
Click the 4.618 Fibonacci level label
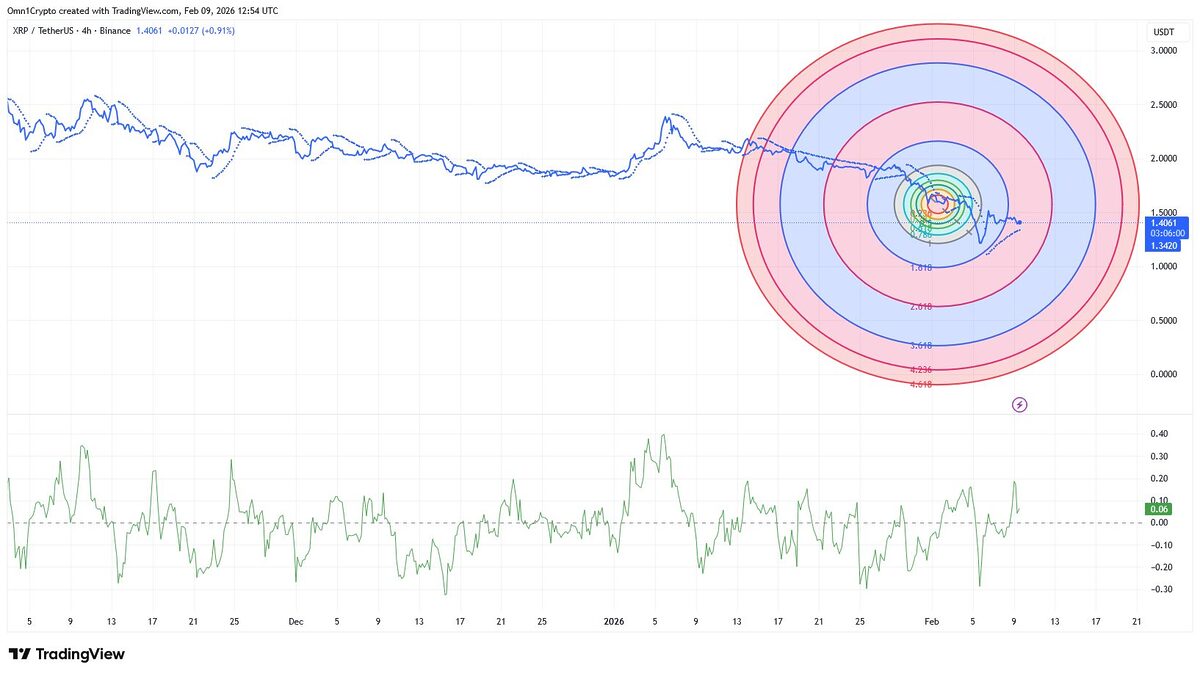[922, 383]
